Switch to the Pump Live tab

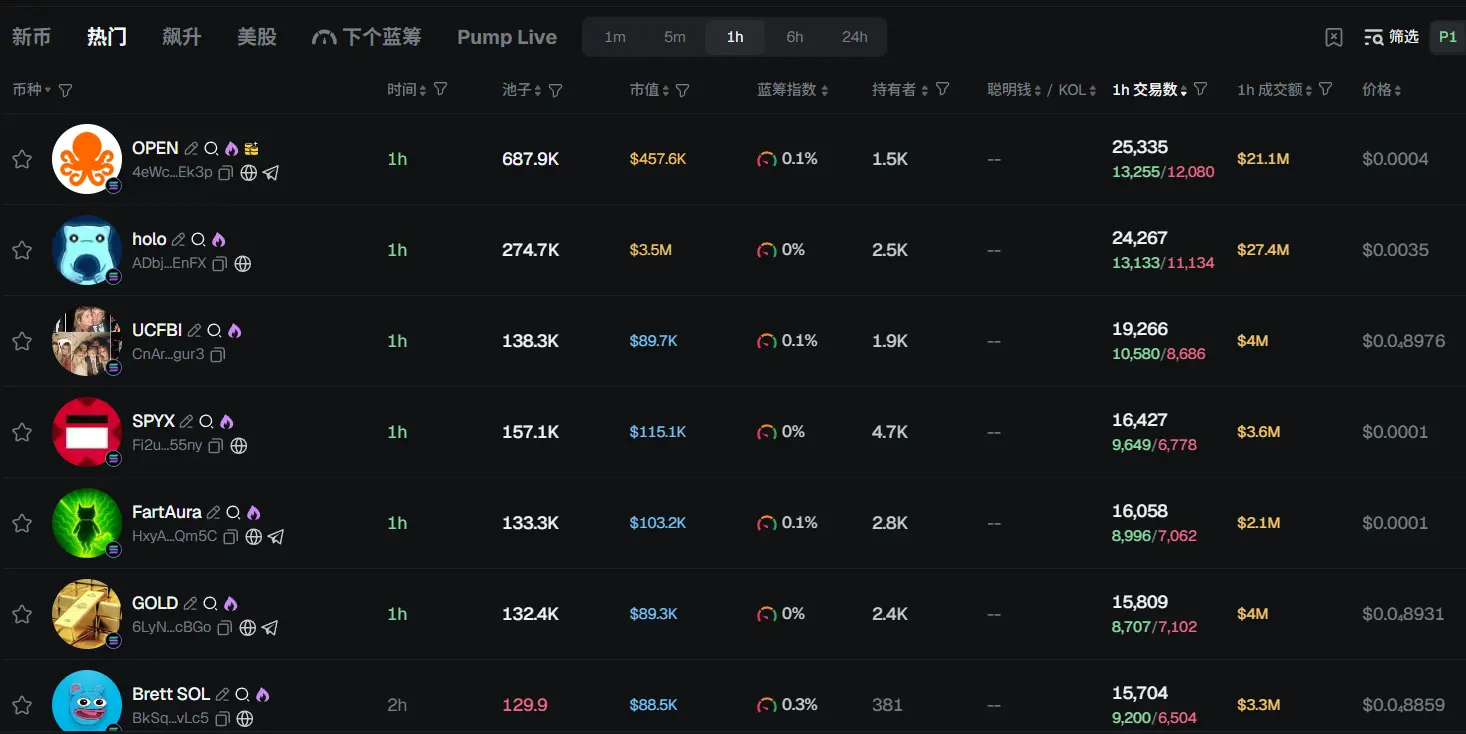506,37
